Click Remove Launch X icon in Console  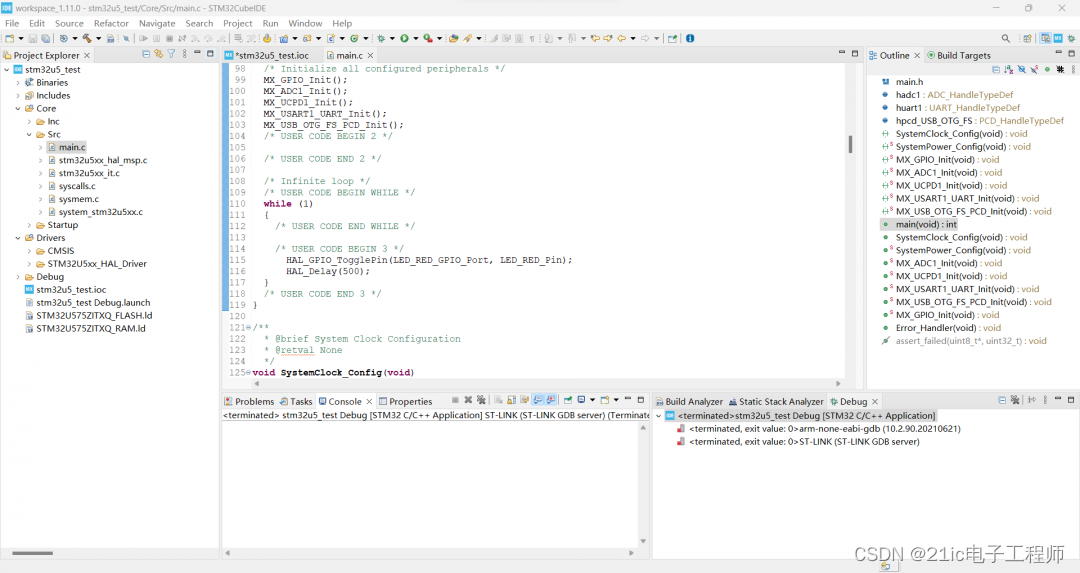[x=468, y=400]
